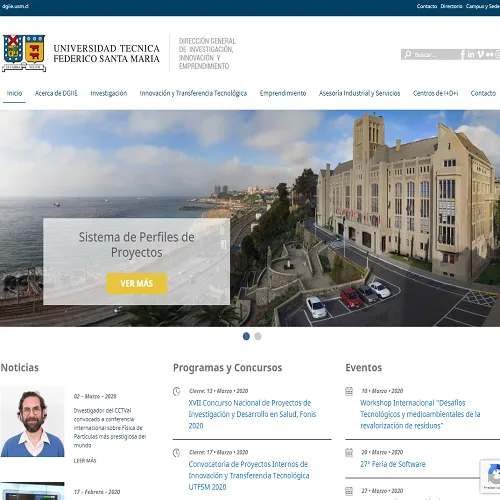Open the Facebook social icon
The height and width of the screenshot is (500, 500).
(x=463, y=54)
